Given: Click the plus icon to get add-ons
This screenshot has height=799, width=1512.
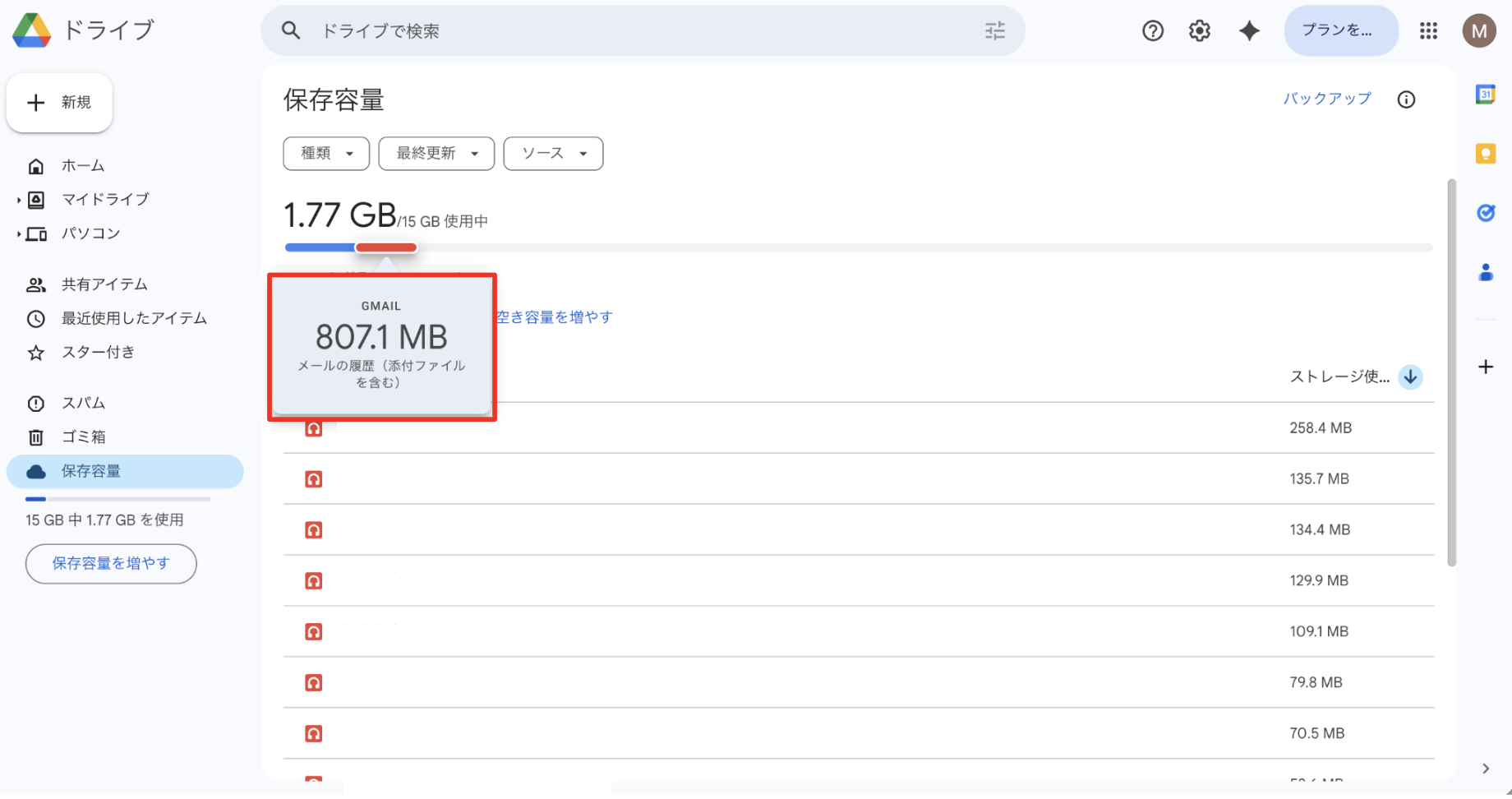Looking at the screenshot, I should pyautogui.click(x=1486, y=367).
